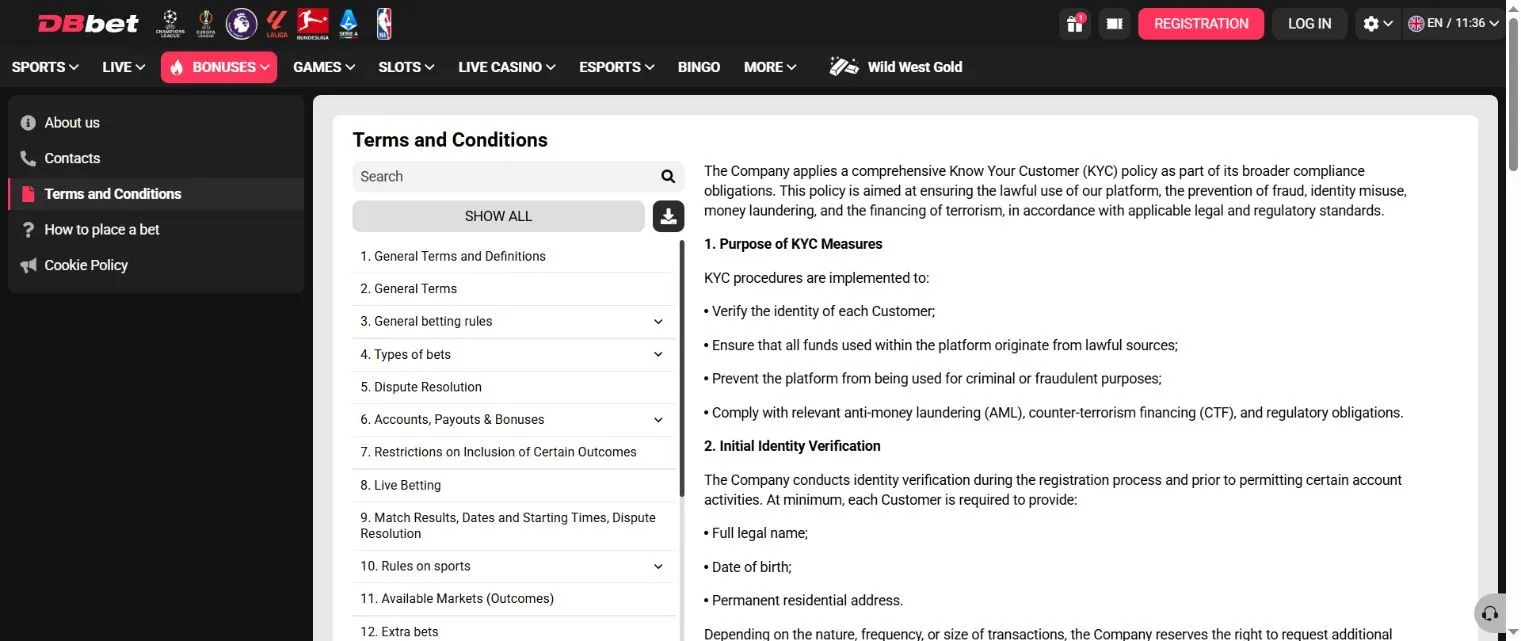Viewport: 1521px width, 641px height.
Task: Click the Registration button
Action: (1201, 23)
